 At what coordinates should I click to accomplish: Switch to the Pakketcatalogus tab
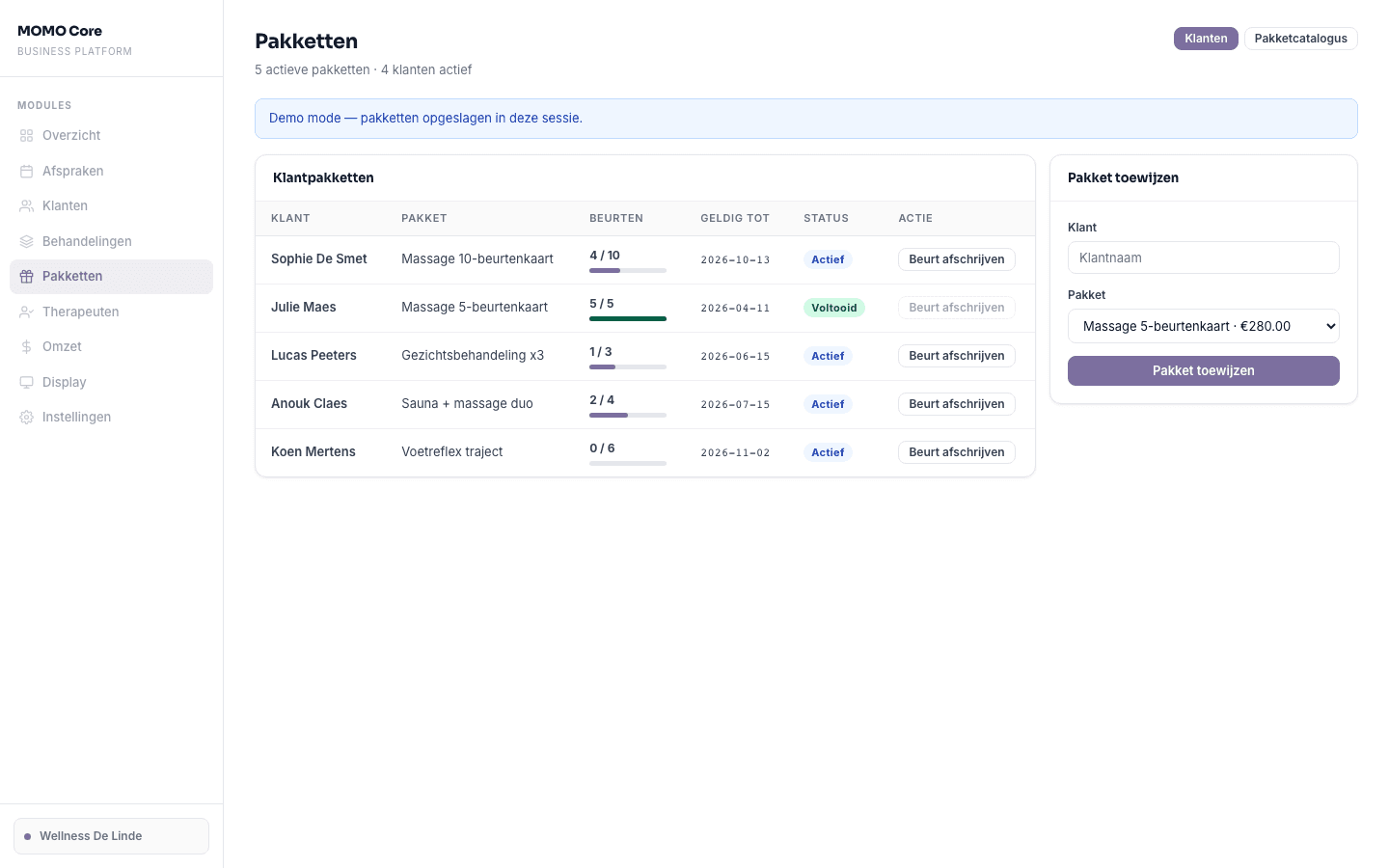point(1300,39)
